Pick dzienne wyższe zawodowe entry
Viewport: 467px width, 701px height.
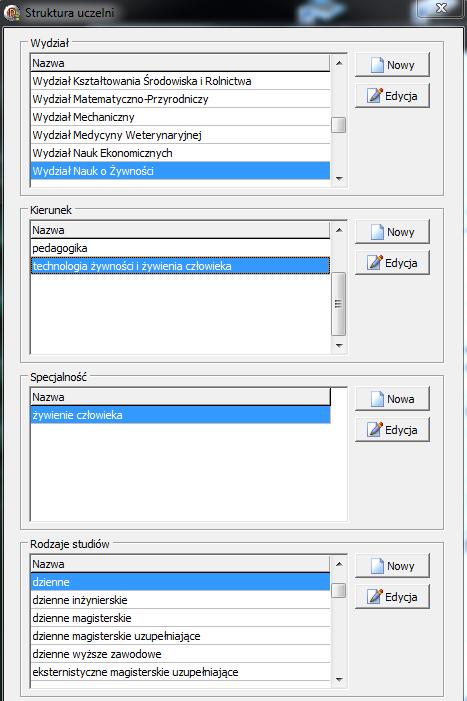(x=181, y=654)
